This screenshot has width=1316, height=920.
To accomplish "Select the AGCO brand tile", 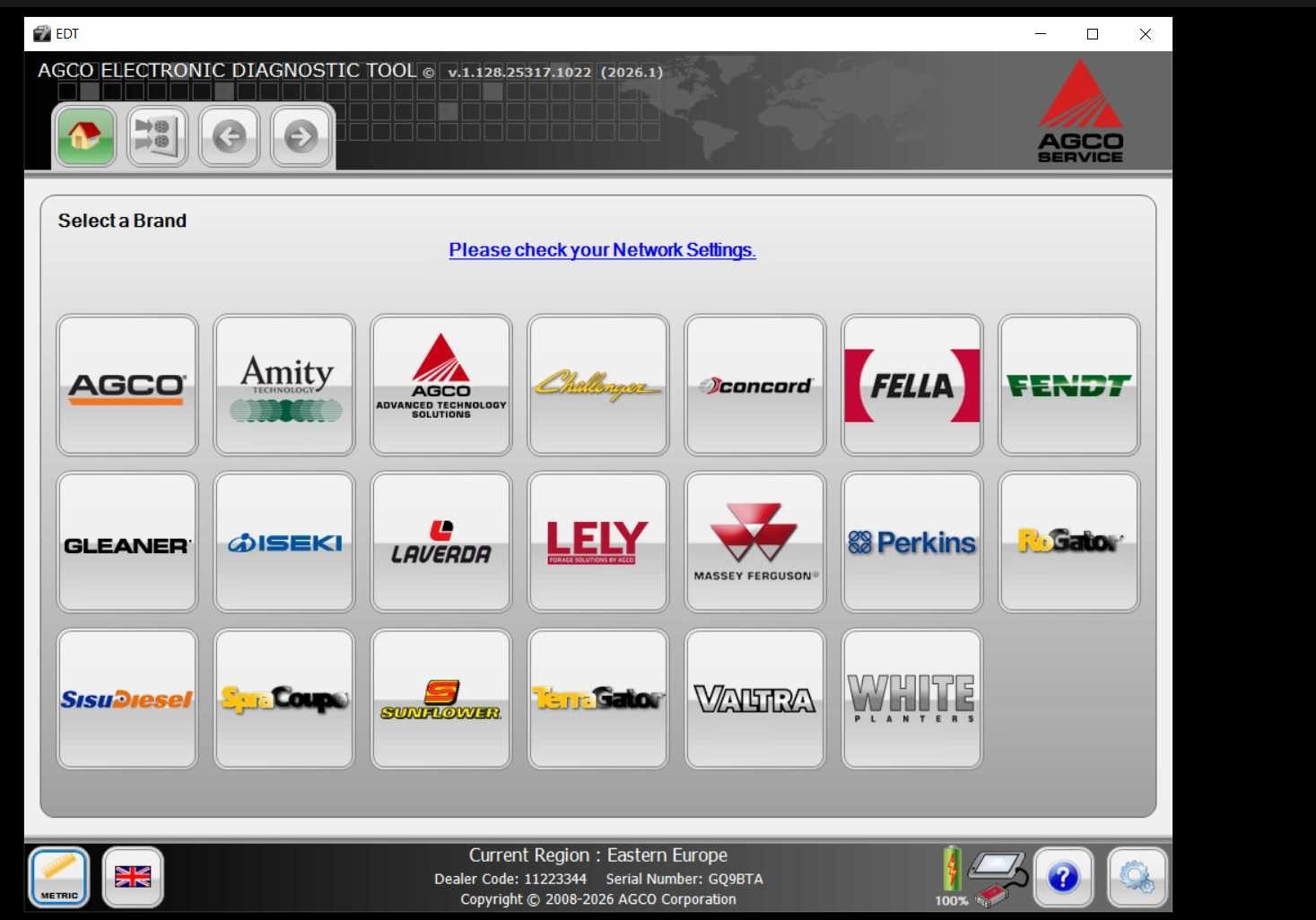I will point(127,385).
